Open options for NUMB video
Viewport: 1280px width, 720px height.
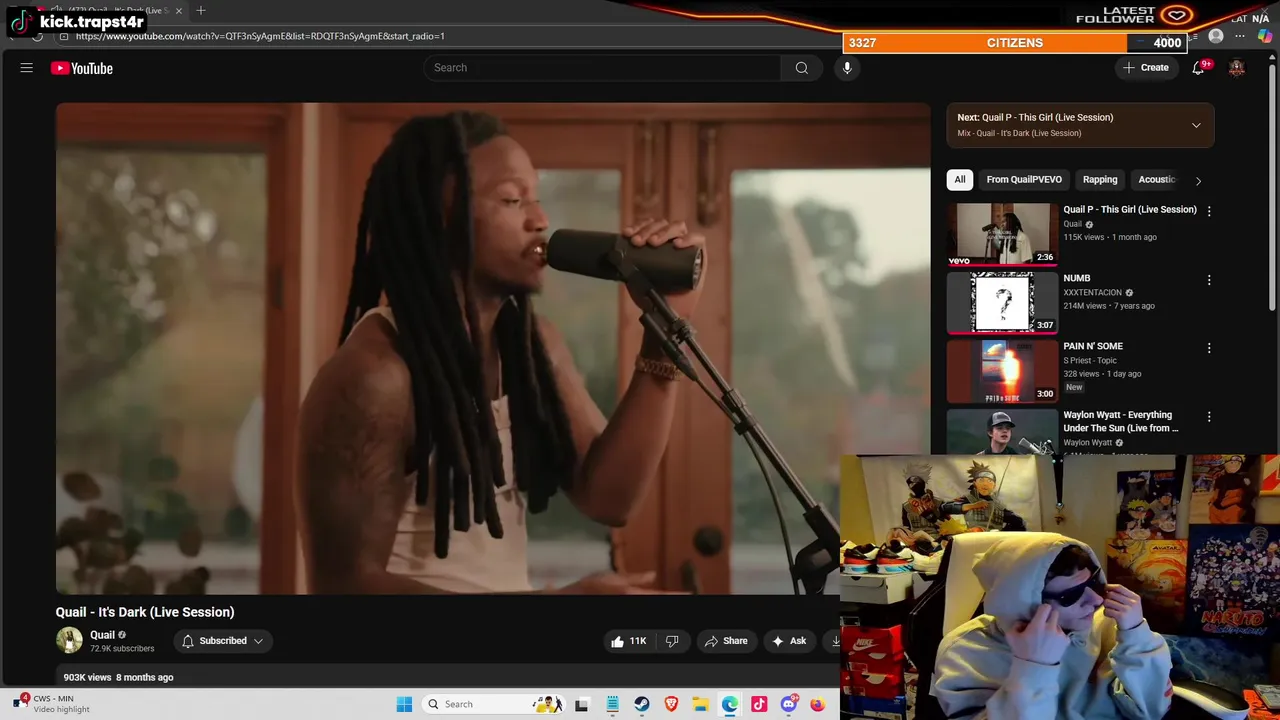coord(1209,280)
